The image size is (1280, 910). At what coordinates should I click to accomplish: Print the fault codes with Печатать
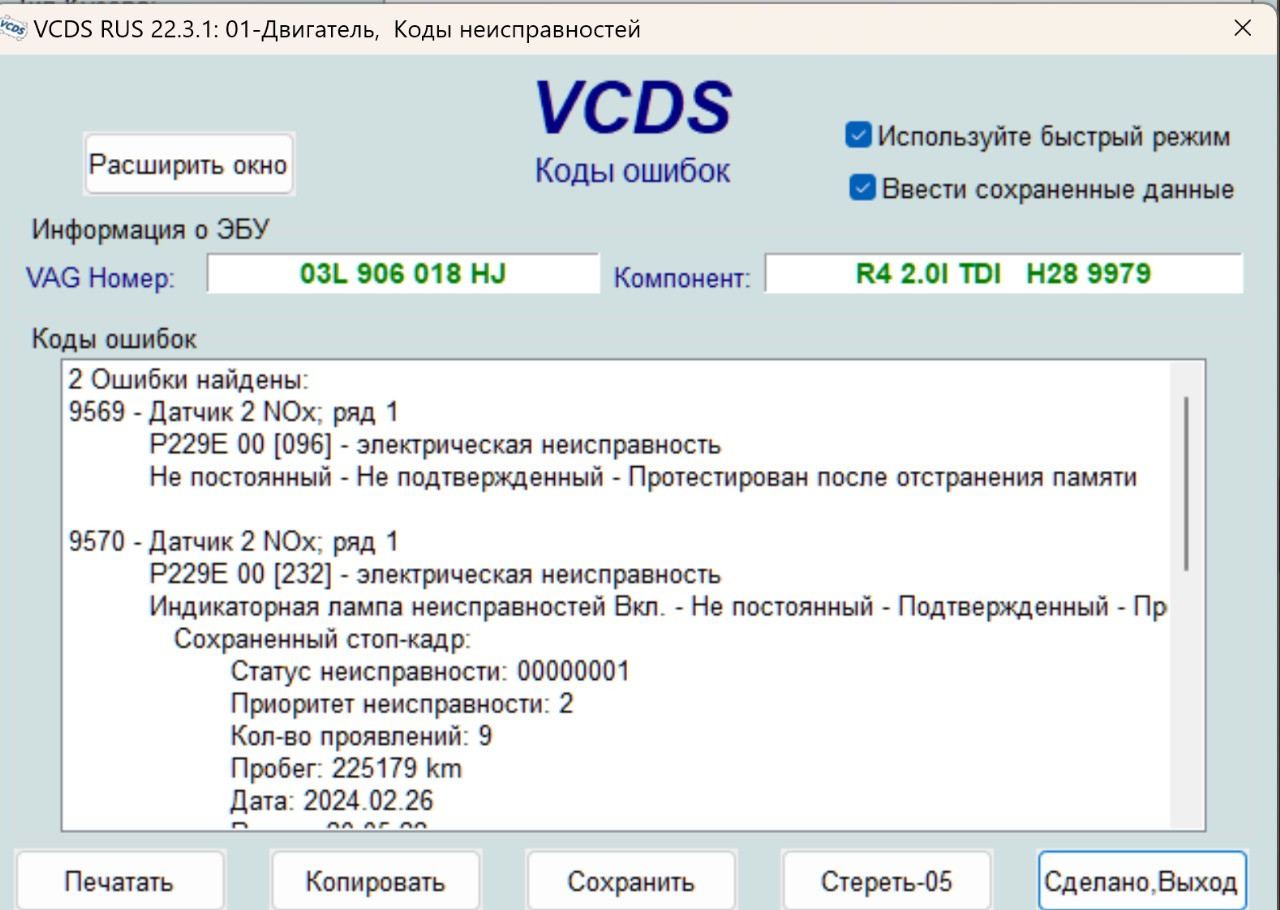[119, 881]
